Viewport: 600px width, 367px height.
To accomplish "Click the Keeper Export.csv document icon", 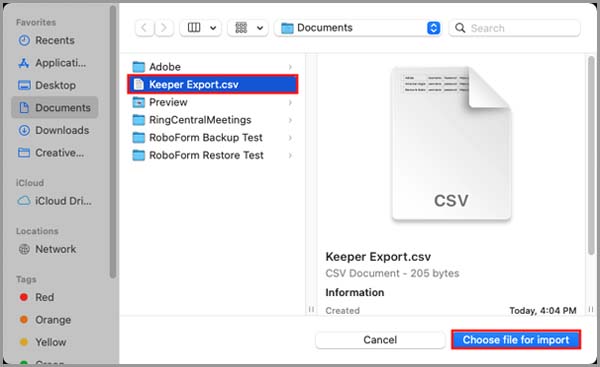I will pos(139,85).
